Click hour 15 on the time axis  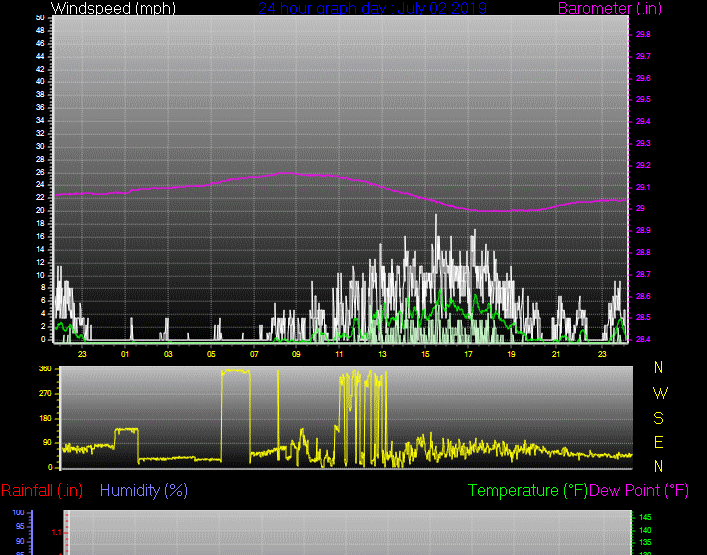[425, 354]
